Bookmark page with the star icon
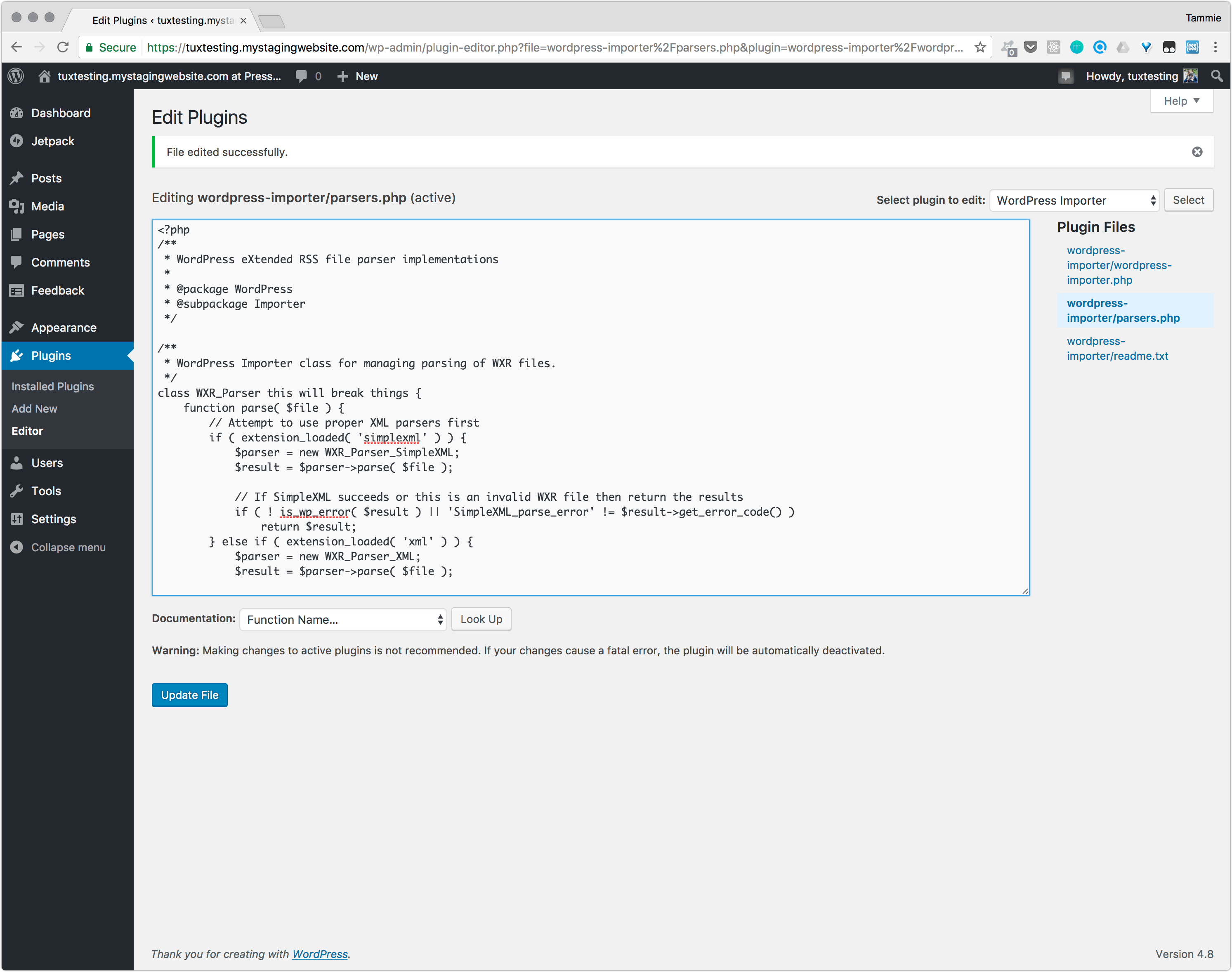 click(x=980, y=47)
